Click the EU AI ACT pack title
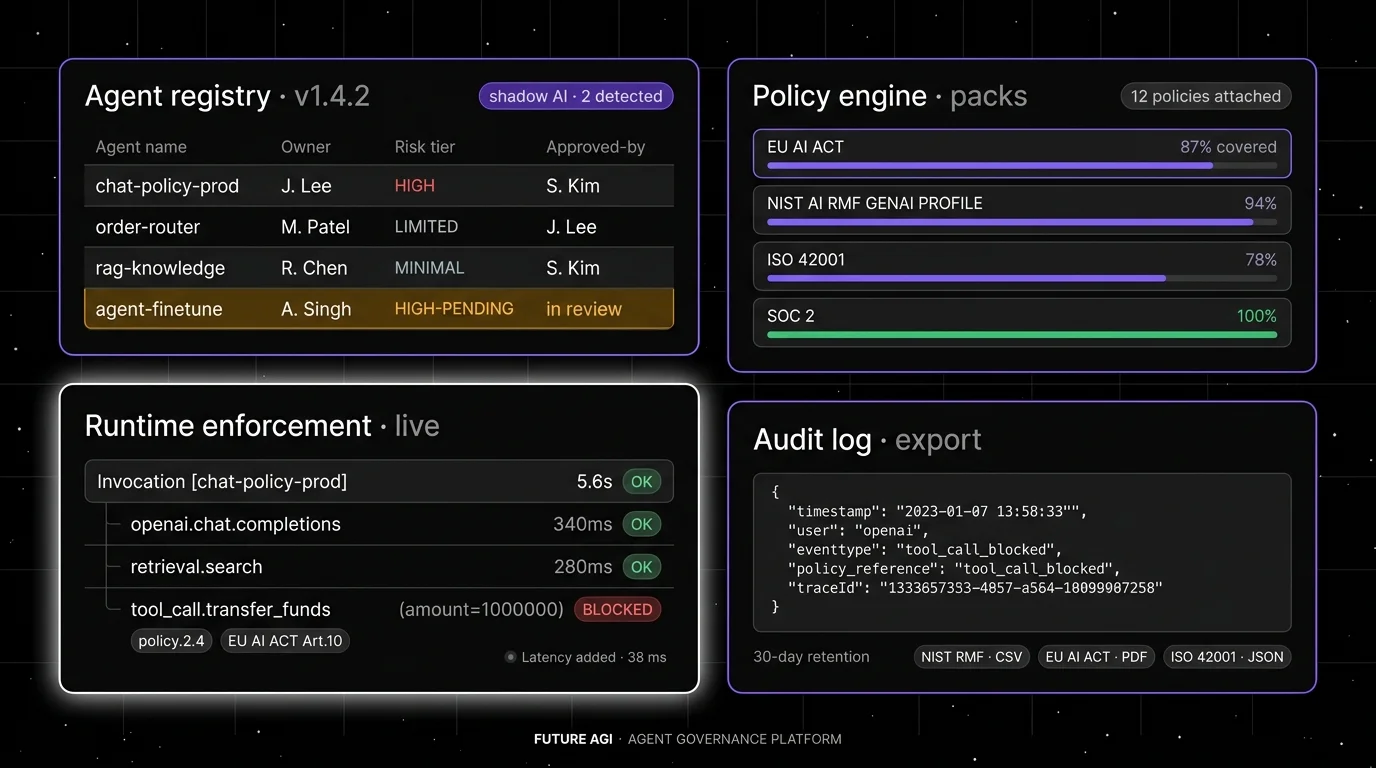The height and width of the screenshot is (768, 1376). 805,147
